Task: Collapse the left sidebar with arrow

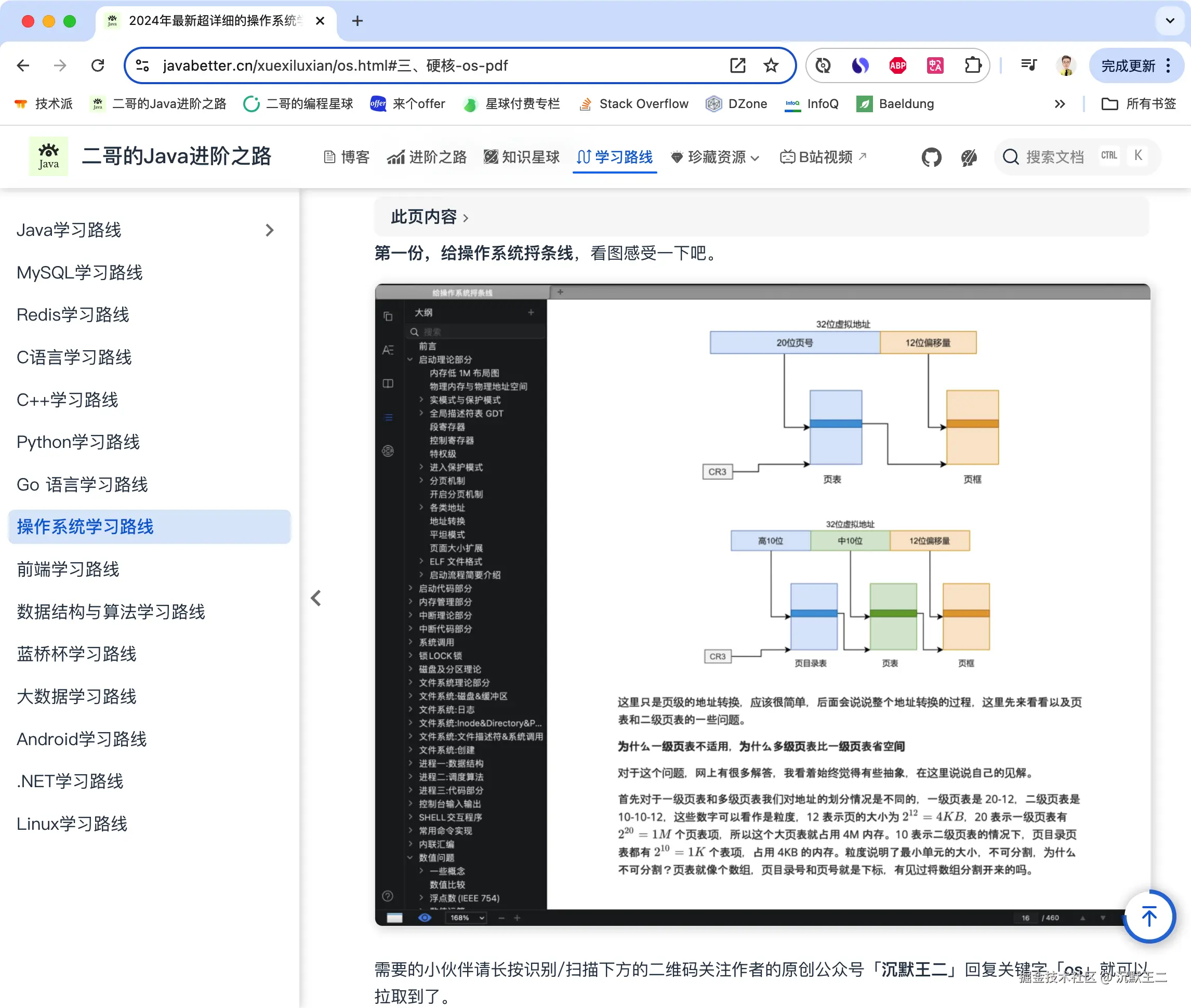Action: (x=316, y=598)
